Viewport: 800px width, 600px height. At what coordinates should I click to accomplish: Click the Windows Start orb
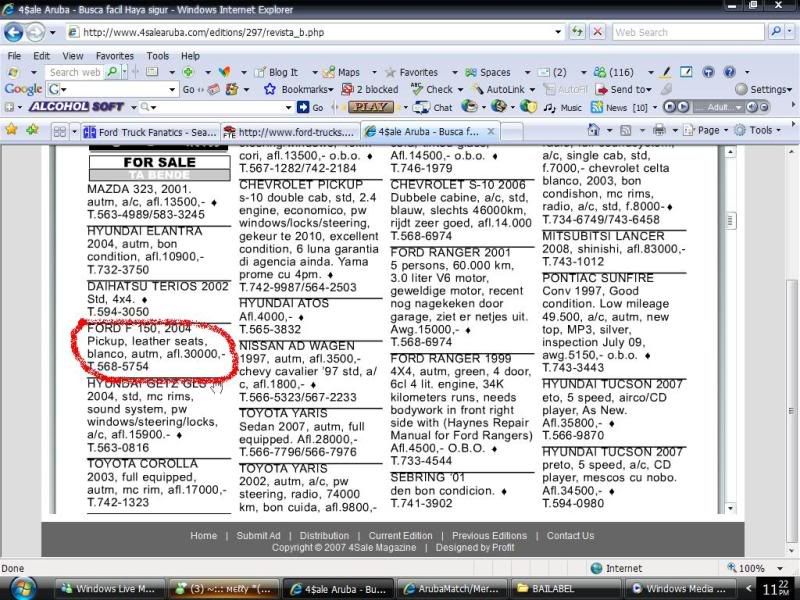[22, 589]
